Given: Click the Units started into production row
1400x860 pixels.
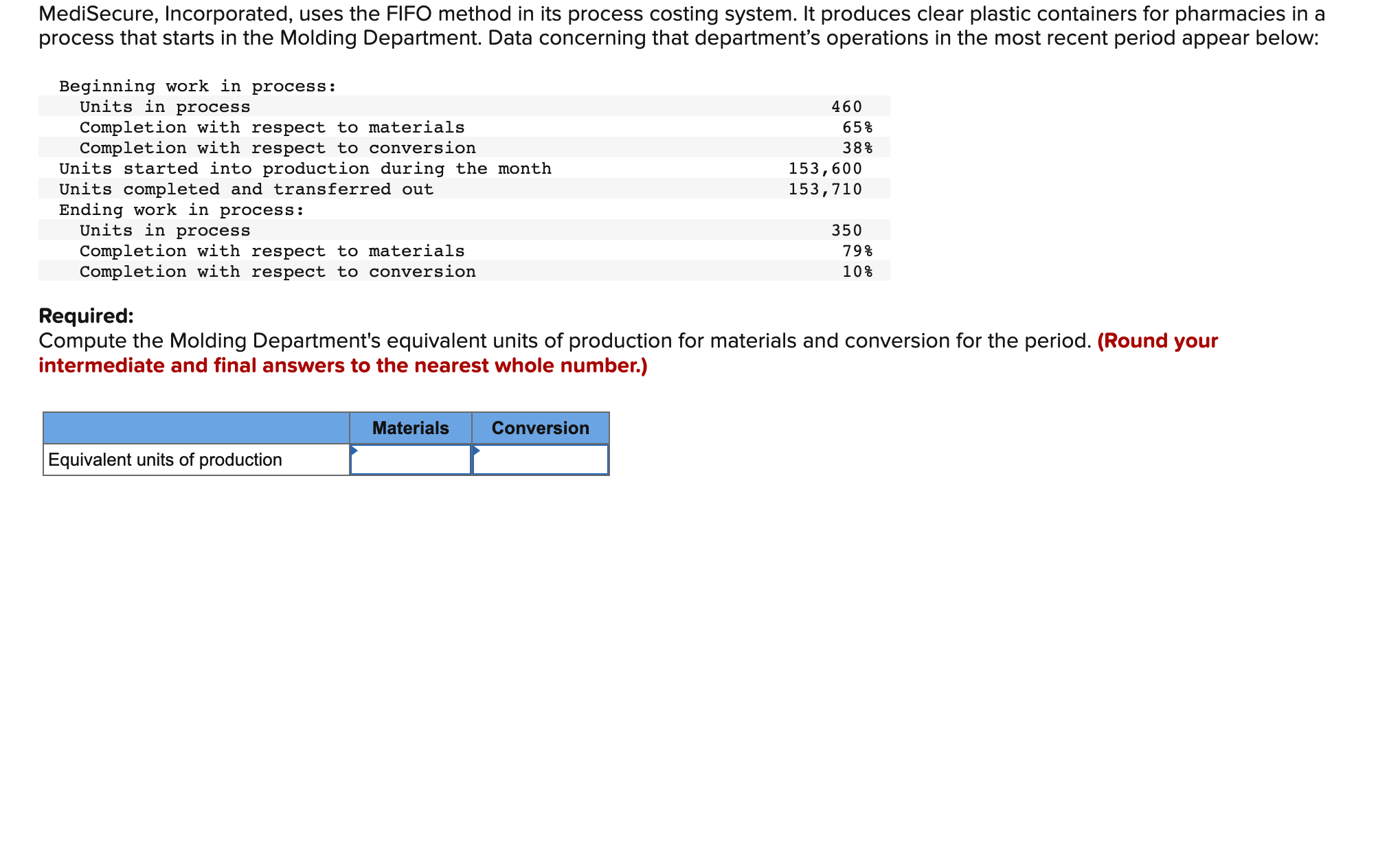Looking at the screenshot, I should point(305,168).
